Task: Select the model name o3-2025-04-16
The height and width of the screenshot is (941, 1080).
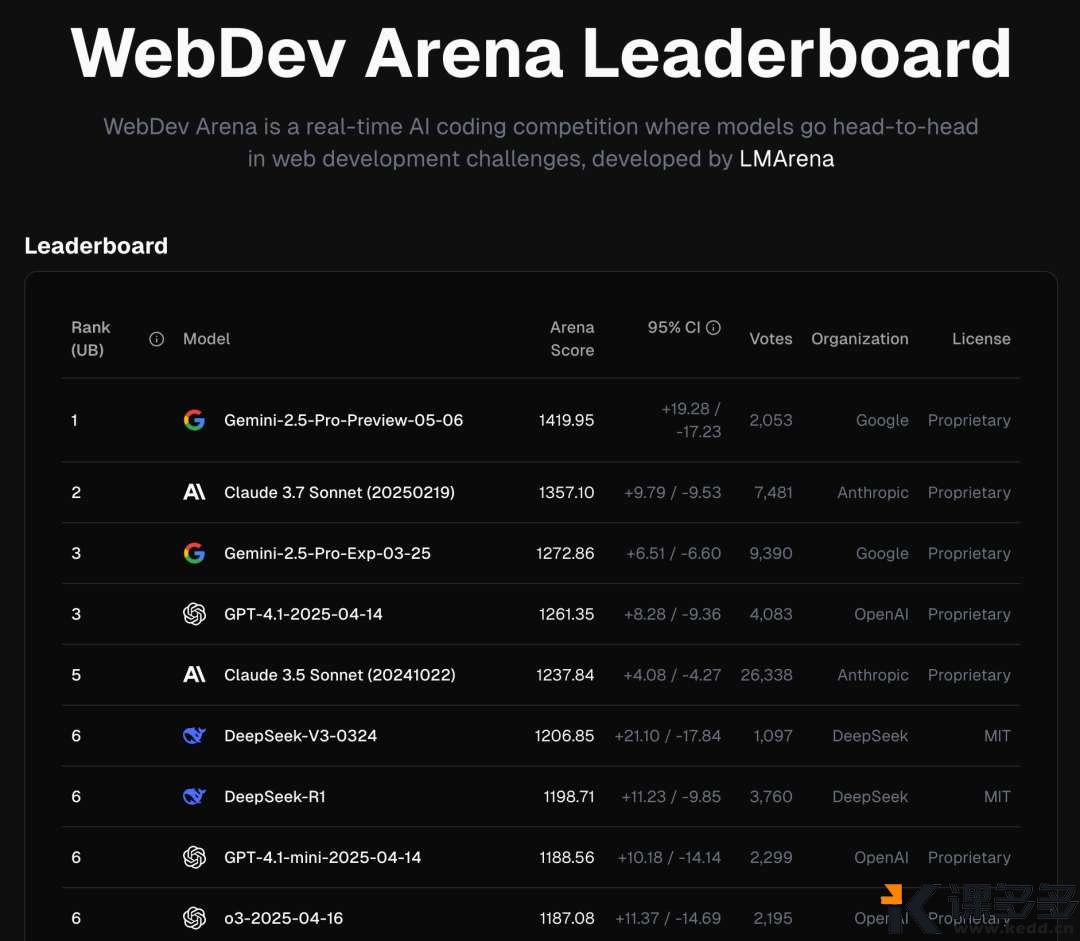Action: pos(284,918)
